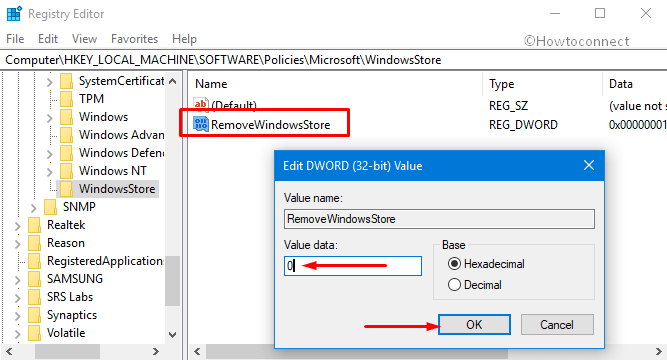Viewport: 667px width, 360px height.
Task: Click the RegisteredApplications folder icon
Action: (34, 261)
